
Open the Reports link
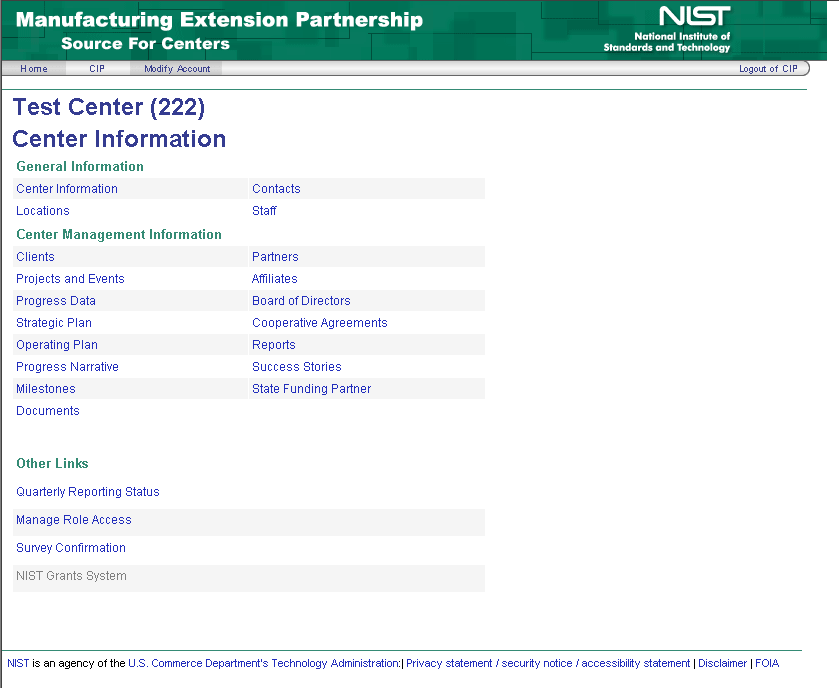point(273,345)
